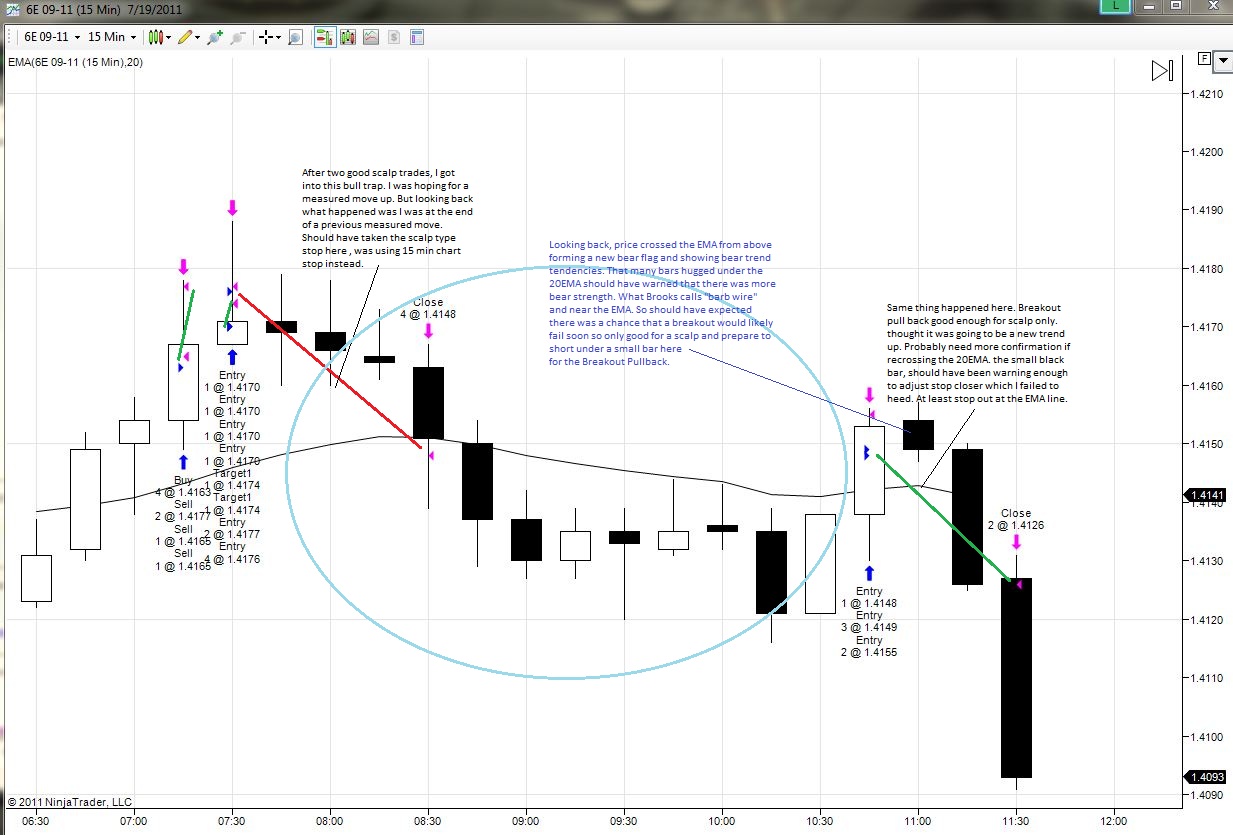1233x835 pixels.
Task: Select the red losing trade line
Action: pos(329,369)
